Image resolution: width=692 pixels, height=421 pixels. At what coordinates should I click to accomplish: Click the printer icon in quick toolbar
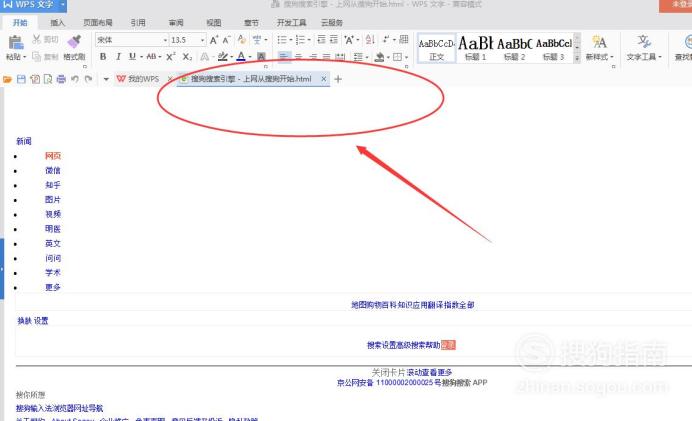pyautogui.click(x=61, y=79)
